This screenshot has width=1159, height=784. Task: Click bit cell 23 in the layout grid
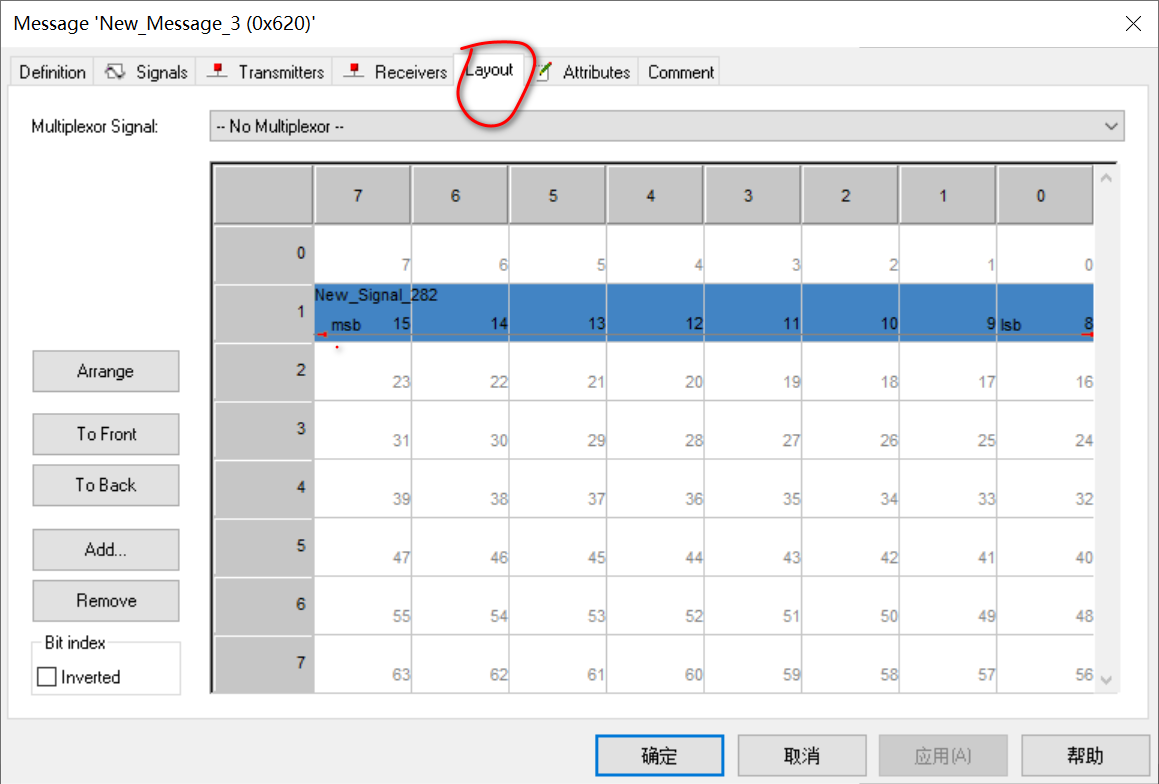(363, 372)
